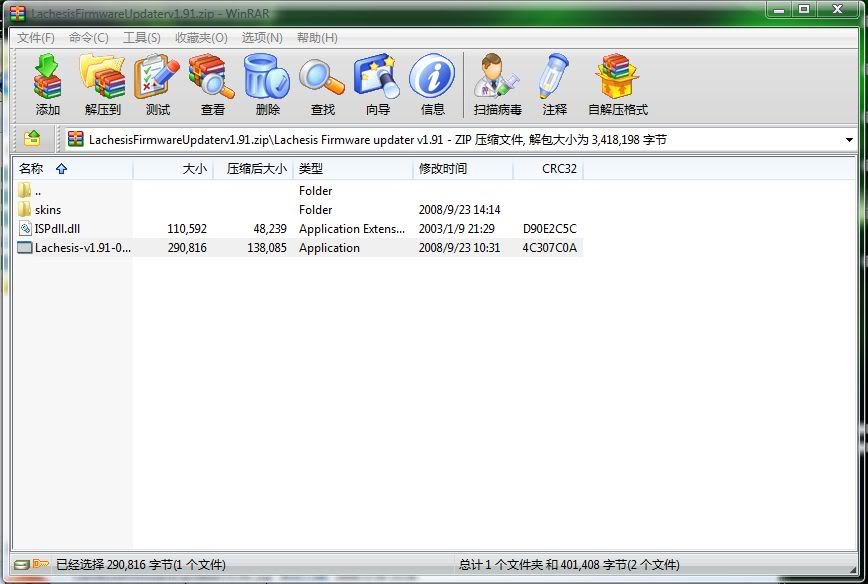Click the CRC value 4C307C0A
This screenshot has width=868, height=584.
tap(550, 247)
